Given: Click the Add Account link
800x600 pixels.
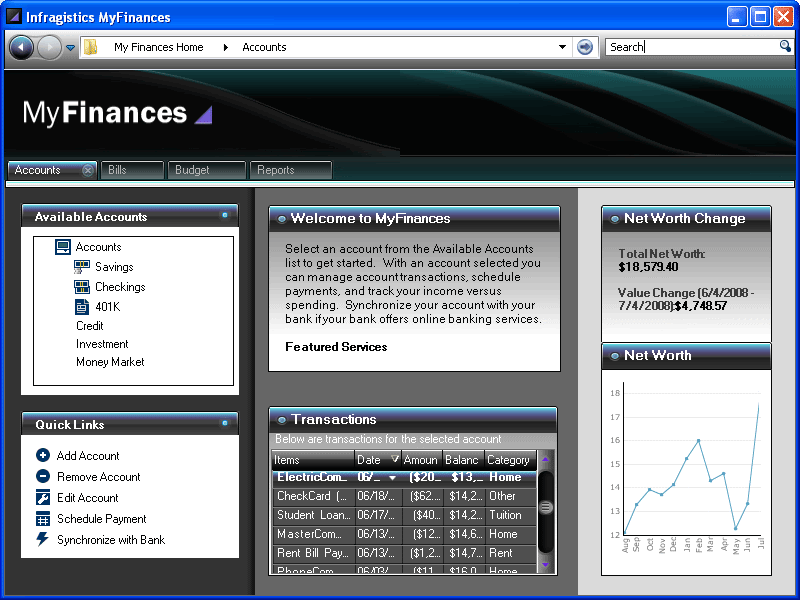Looking at the screenshot, I should click(88, 456).
